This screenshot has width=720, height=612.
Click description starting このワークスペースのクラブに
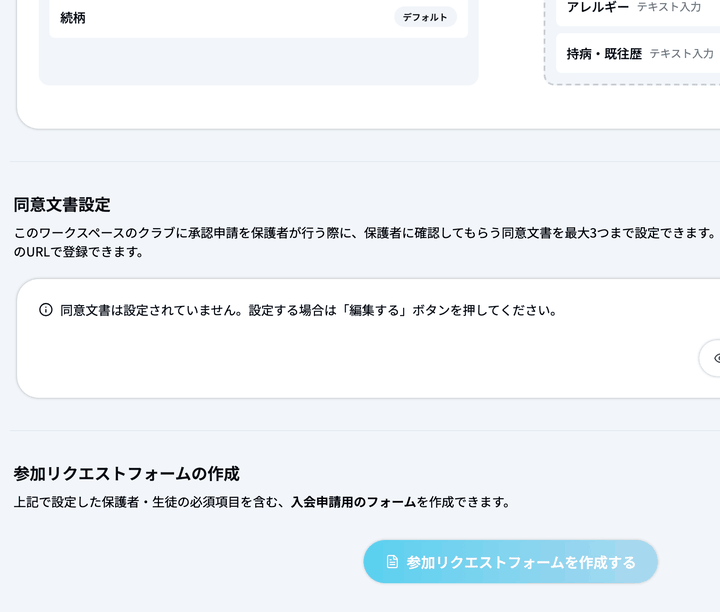(365, 233)
